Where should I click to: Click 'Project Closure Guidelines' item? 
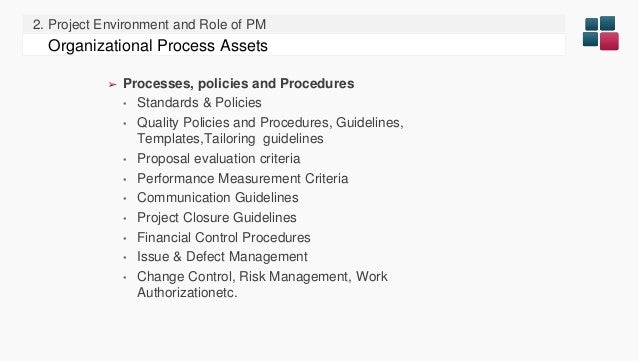(216, 217)
